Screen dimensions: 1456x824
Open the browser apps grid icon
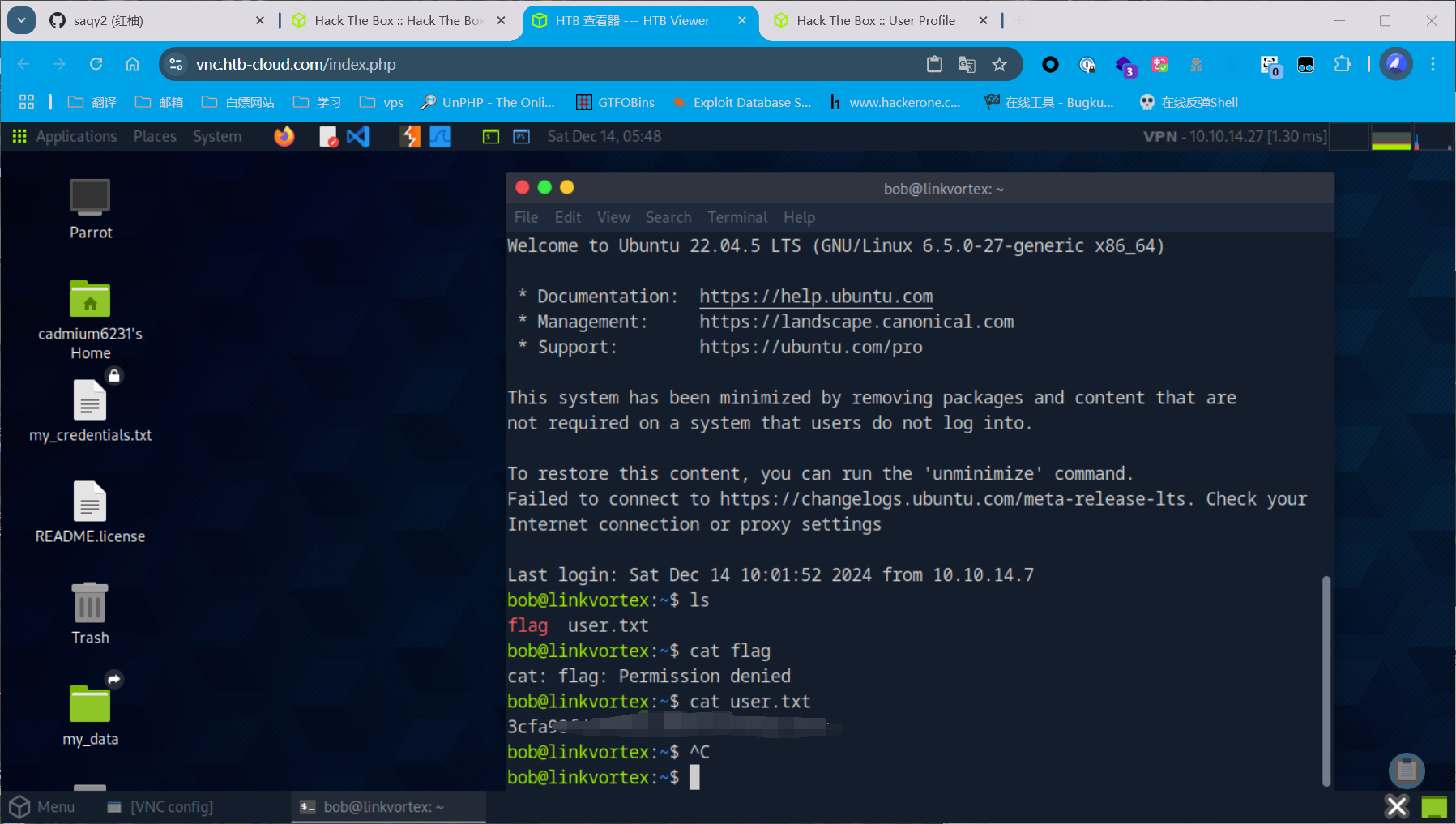[27, 102]
